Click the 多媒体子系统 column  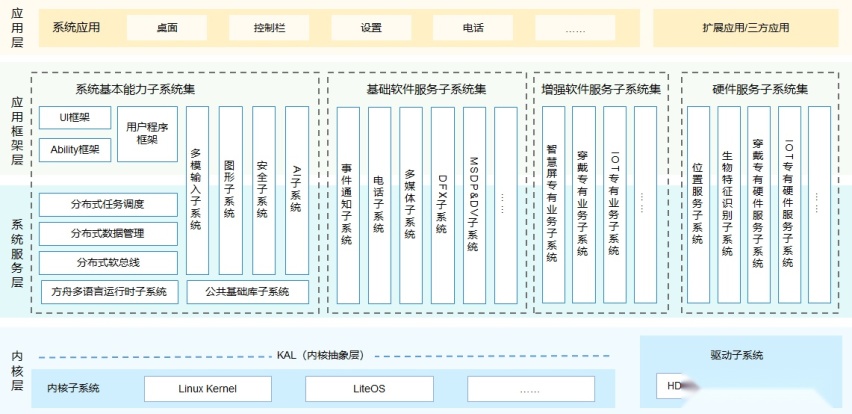click(x=411, y=205)
